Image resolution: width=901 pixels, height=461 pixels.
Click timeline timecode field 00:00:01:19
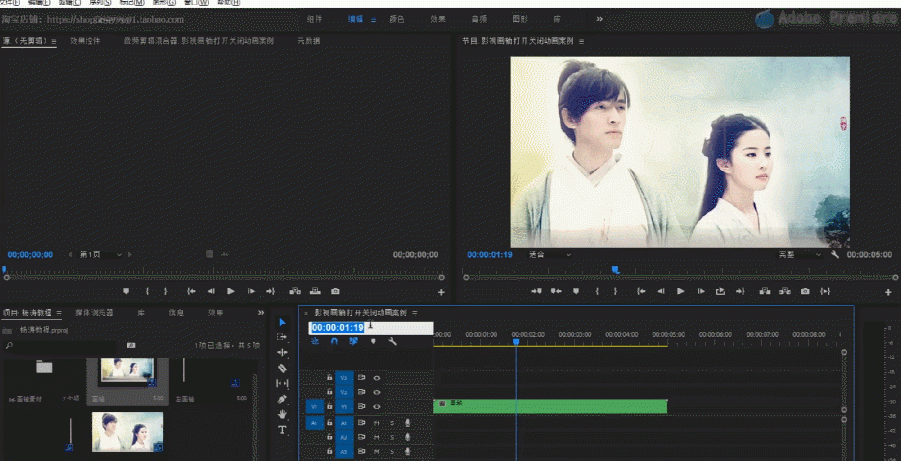[x=371, y=328]
